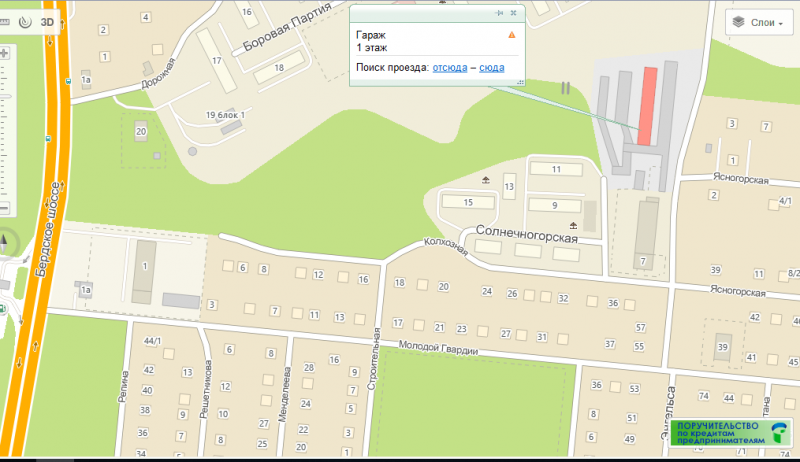Click the zoom level slider handle
Screen dimensions: 800x462
(5, 96)
